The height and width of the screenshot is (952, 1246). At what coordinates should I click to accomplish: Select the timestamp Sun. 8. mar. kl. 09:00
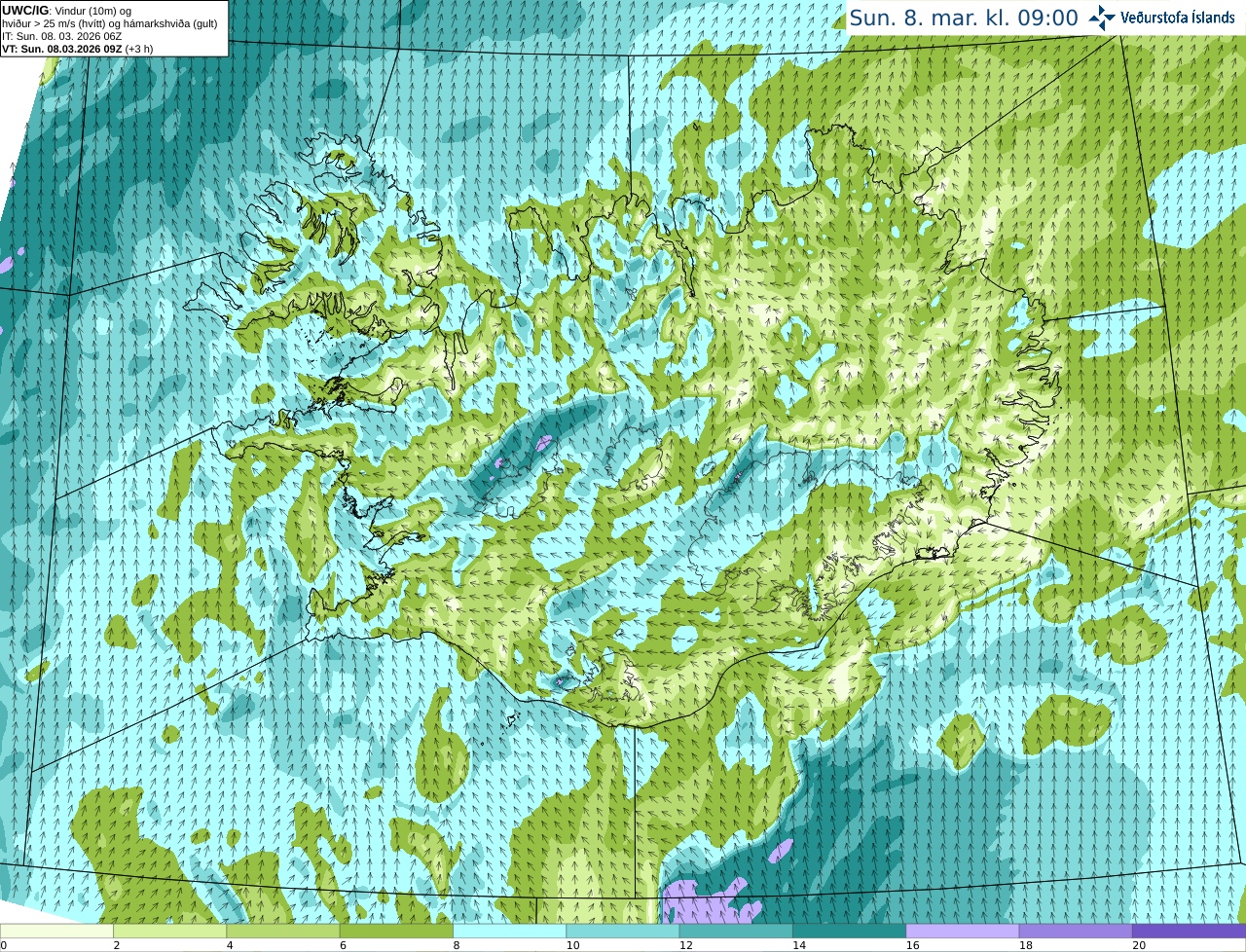click(964, 18)
